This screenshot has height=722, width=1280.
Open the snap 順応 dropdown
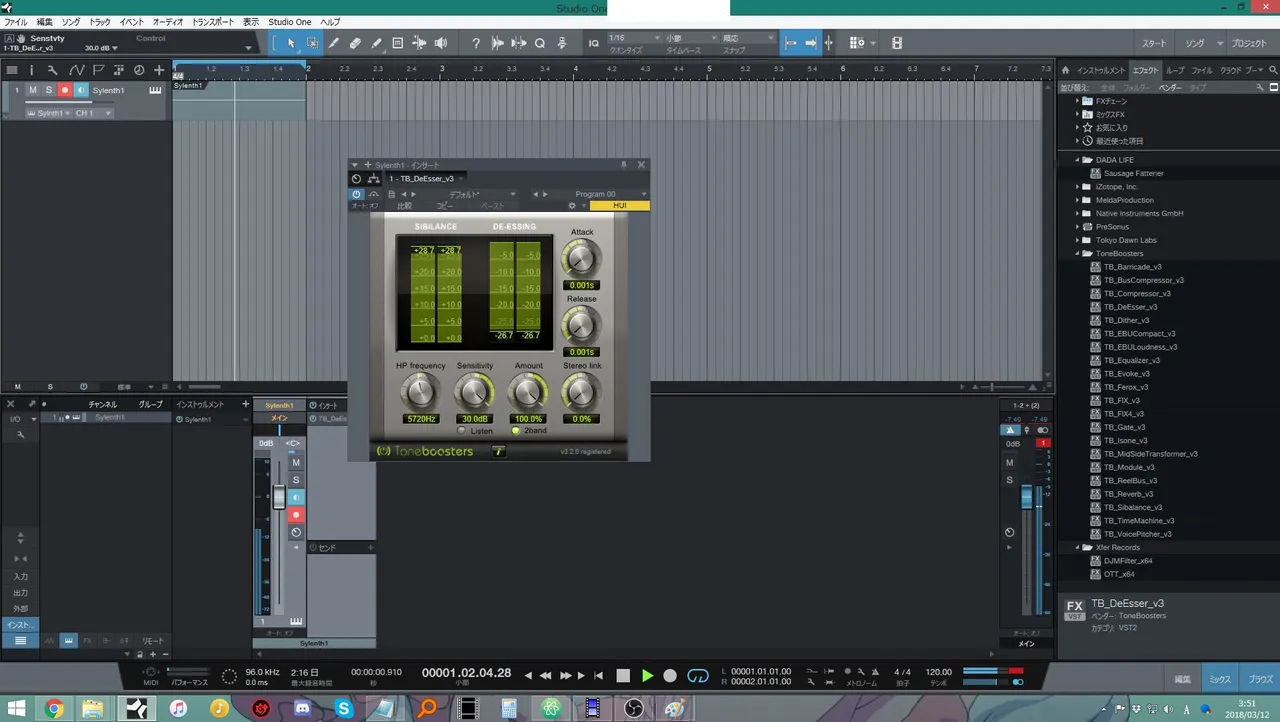tap(747, 38)
